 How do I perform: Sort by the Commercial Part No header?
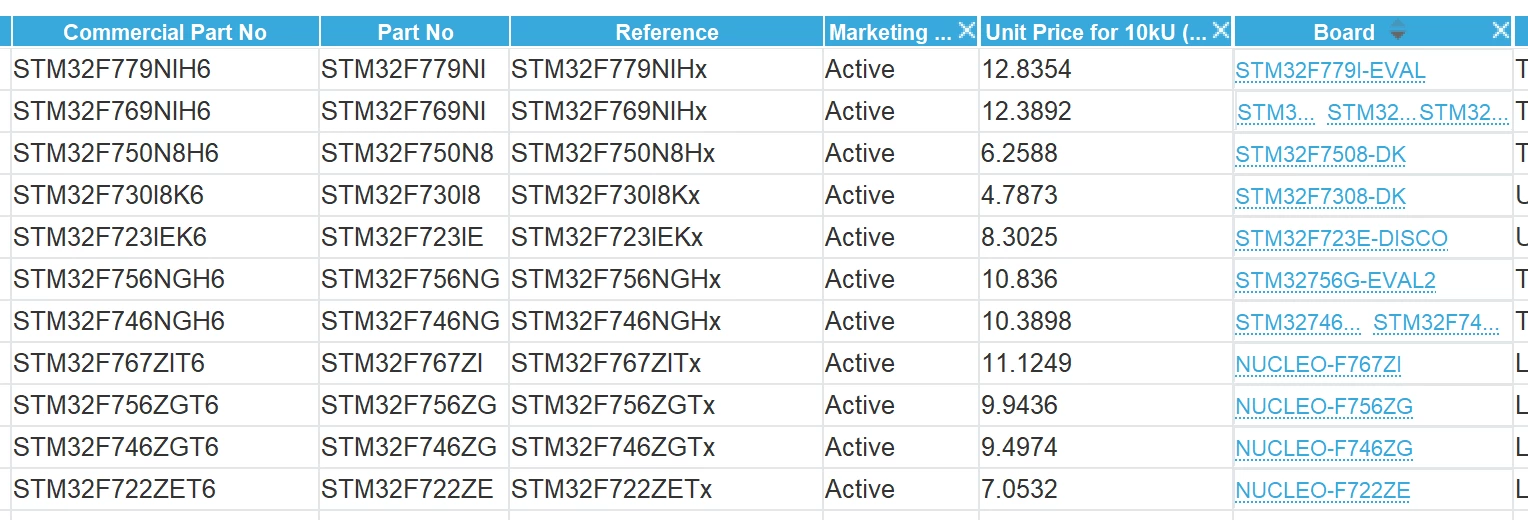click(165, 32)
